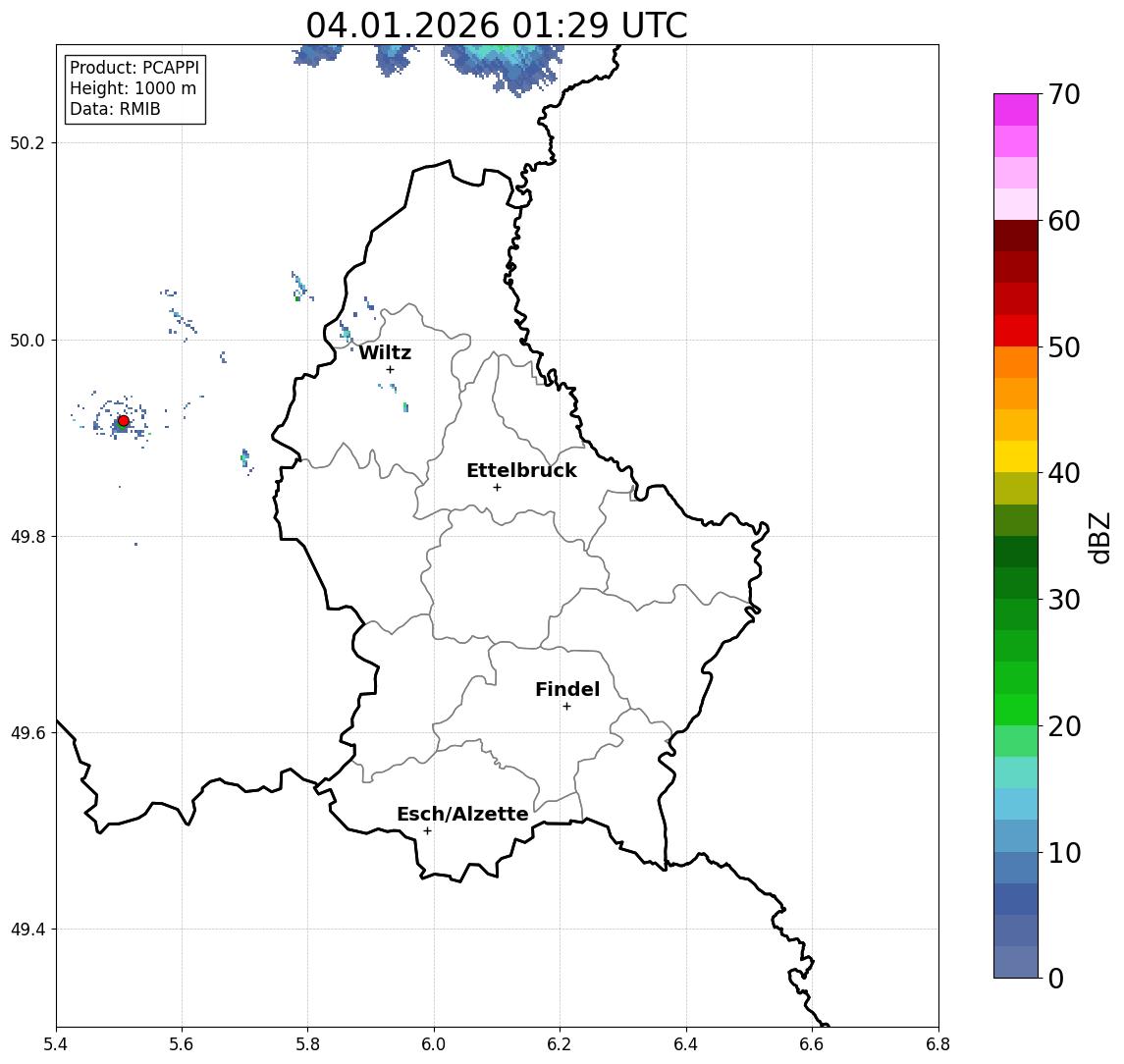Click the latitude tick label '50.2'
Image resolution: width=1124 pixels, height=1064 pixels.
pos(27,142)
